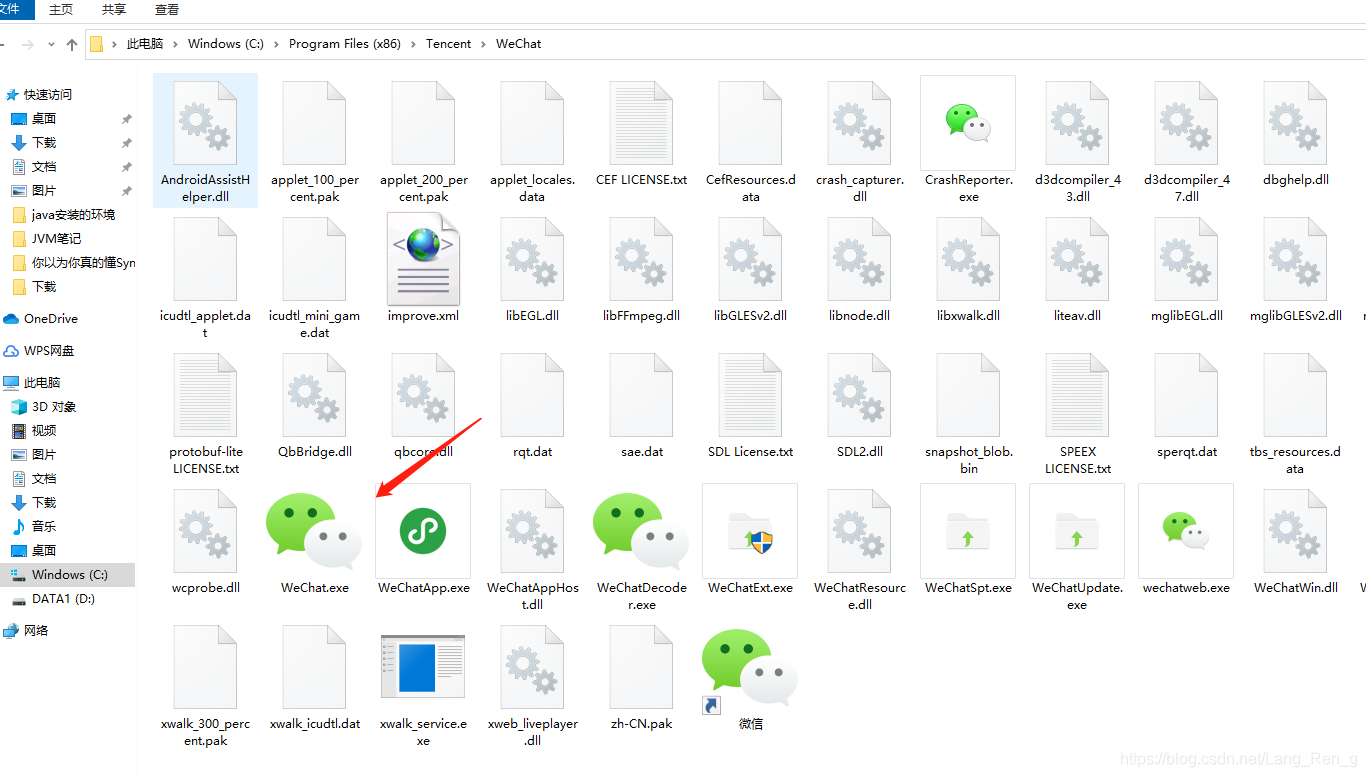Select the AndroidAssistHelper.dll file
Viewport: 1366px width, 777px height.
pos(205,140)
